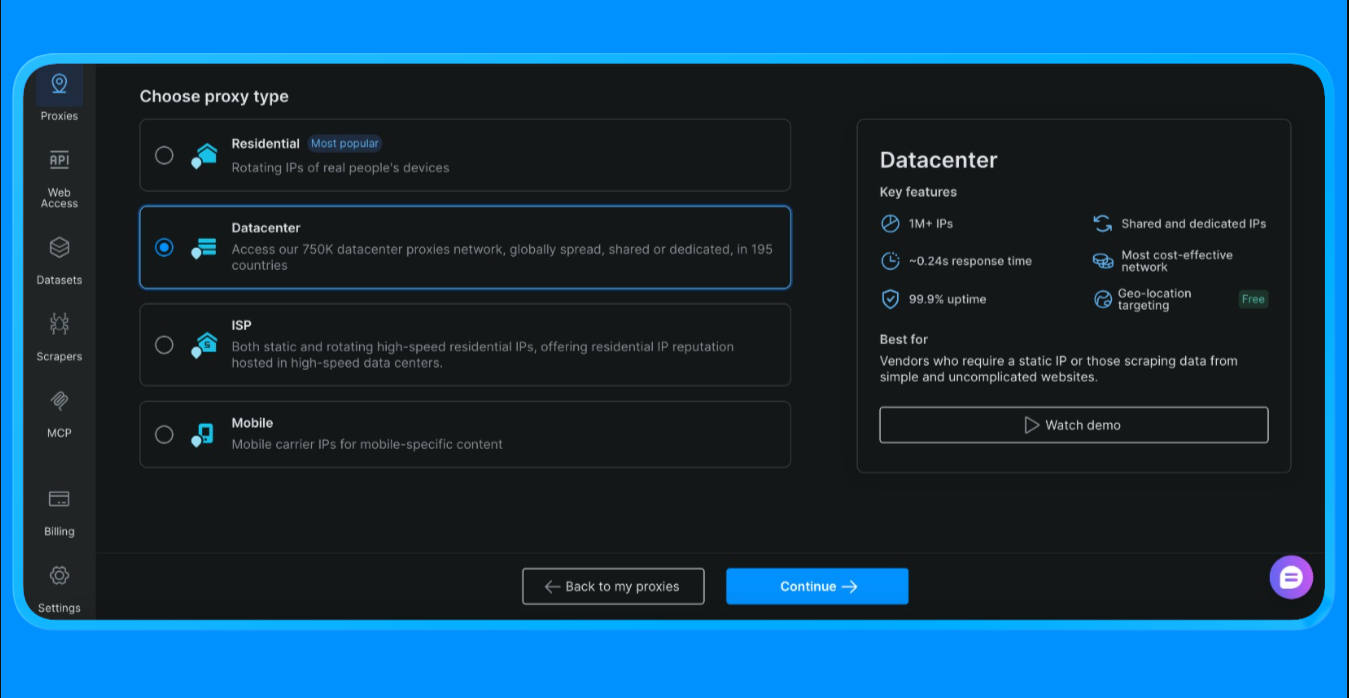Click the Most popular badge

click(345, 144)
